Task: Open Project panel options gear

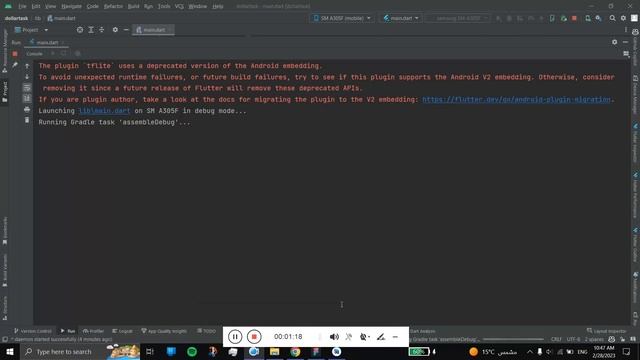Action: click(115, 30)
